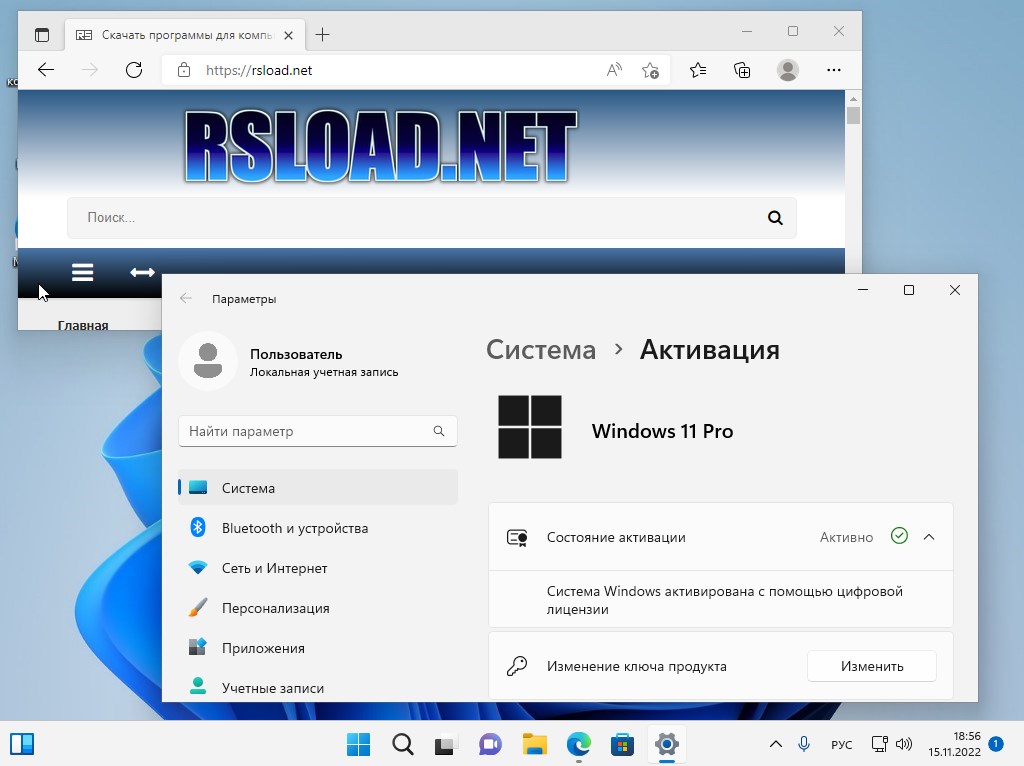
Task: Open Приложения settings
Action: (x=317, y=648)
